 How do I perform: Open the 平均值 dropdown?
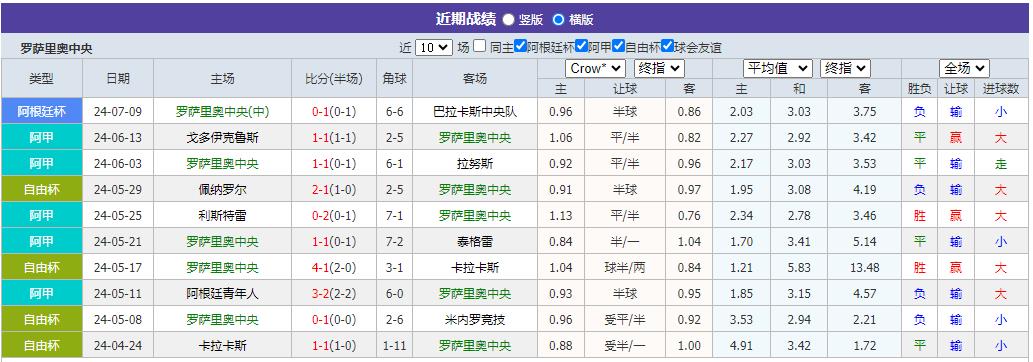click(778, 69)
